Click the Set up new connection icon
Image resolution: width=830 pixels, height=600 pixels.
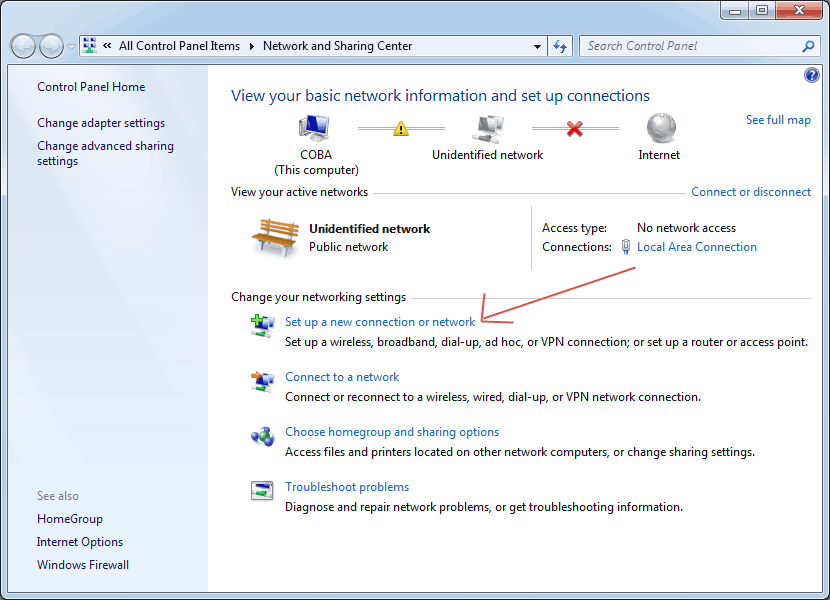click(x=263, y=325)
